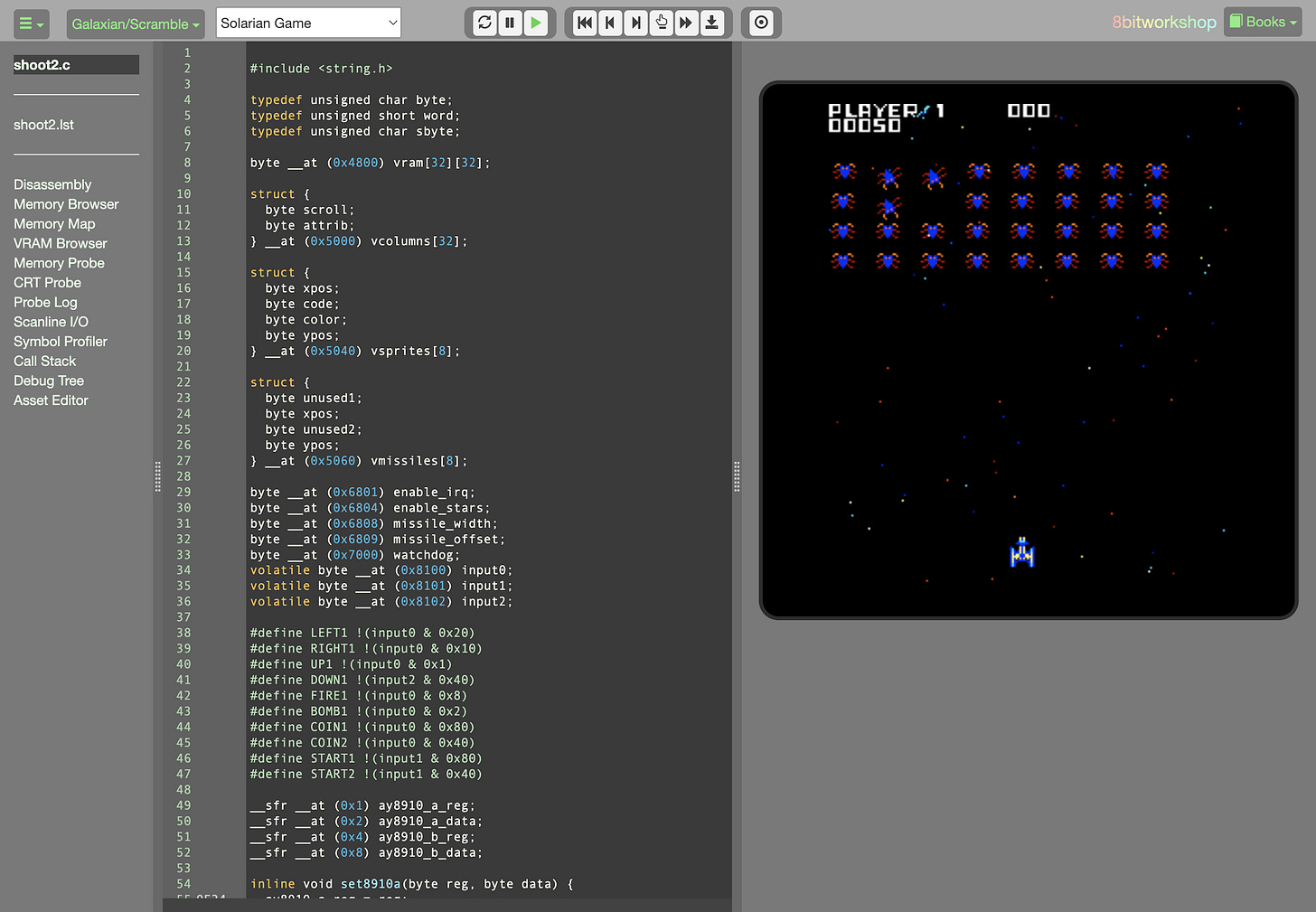Click the 8bitworkshop logo link
The image size is (1316, 912).
(x=1163, y=23)
